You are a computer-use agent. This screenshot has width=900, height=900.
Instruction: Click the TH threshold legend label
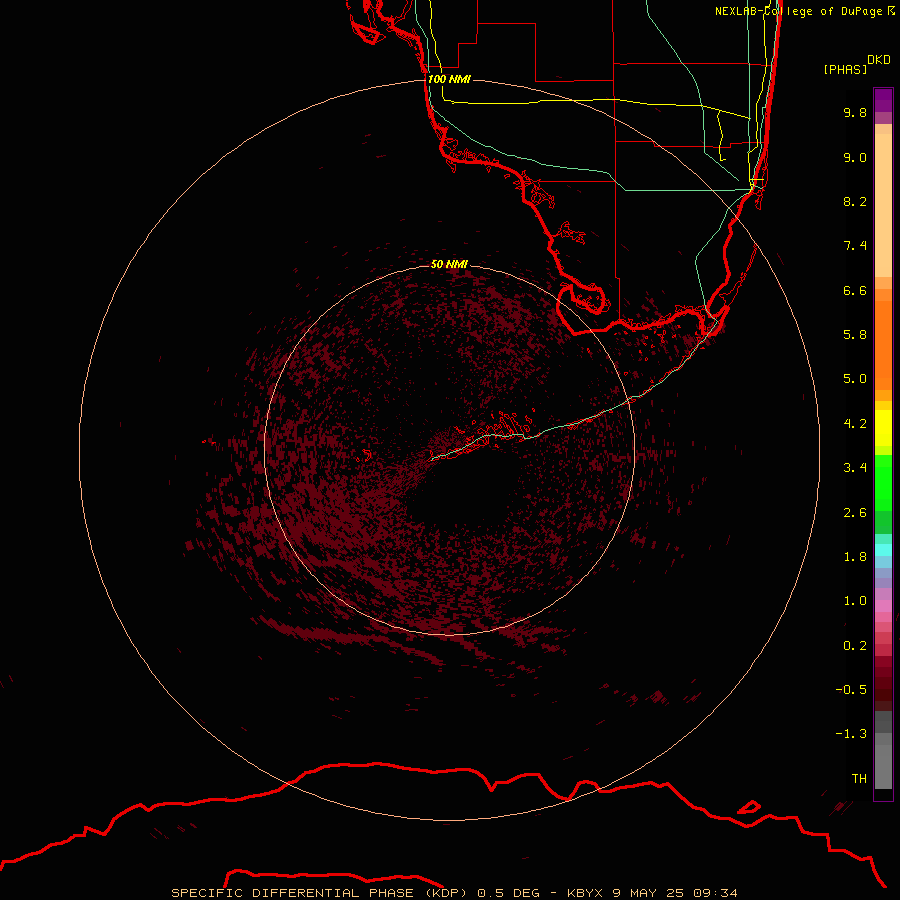(859, 779)
